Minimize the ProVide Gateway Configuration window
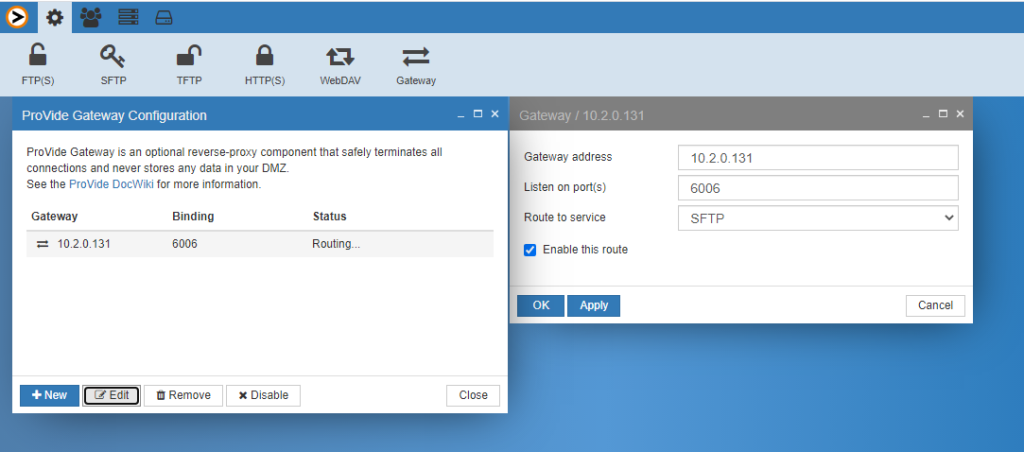This screenshot has width=1024, height=452. tap(461, 115)
